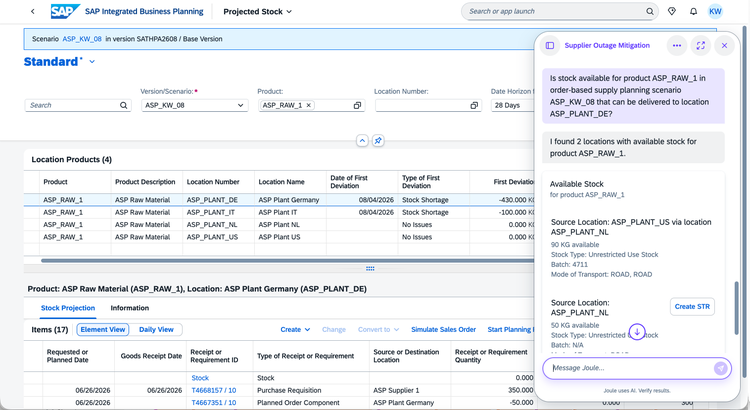The width and height of the screenshot is (750, 410).
Task: Open the Product value help icon
Action: point(357,105)
